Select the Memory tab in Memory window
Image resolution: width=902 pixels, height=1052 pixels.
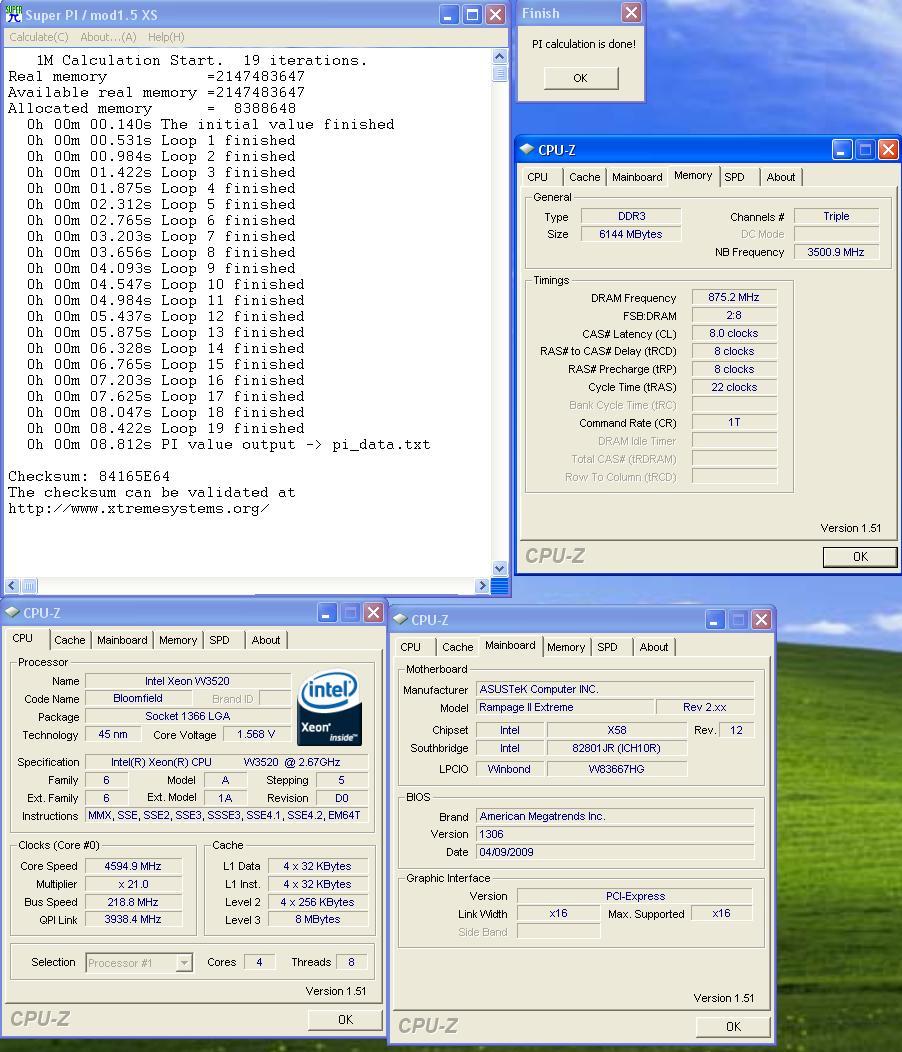(x=693, y=176)
